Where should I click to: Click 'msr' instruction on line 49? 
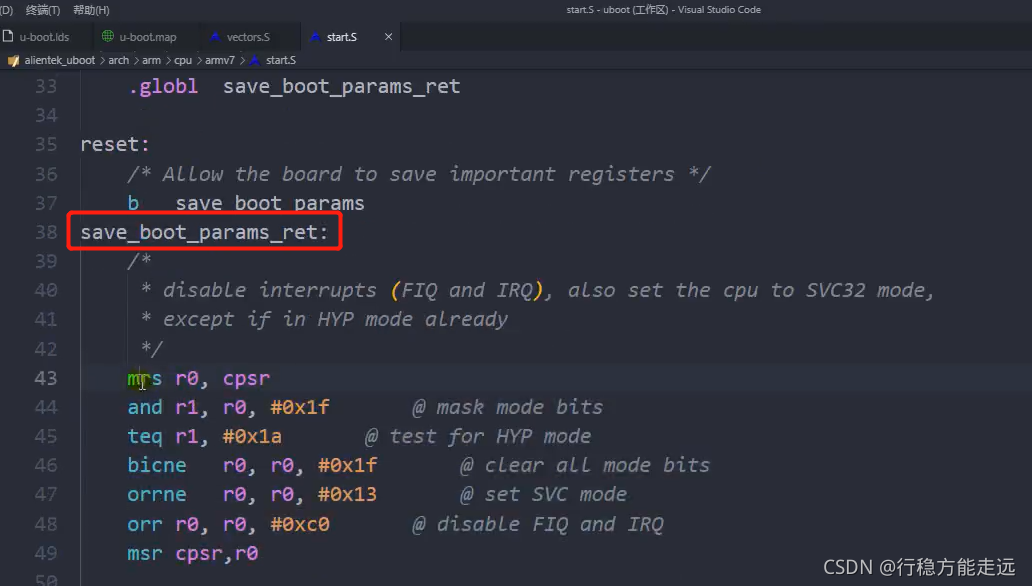[144, 553]
